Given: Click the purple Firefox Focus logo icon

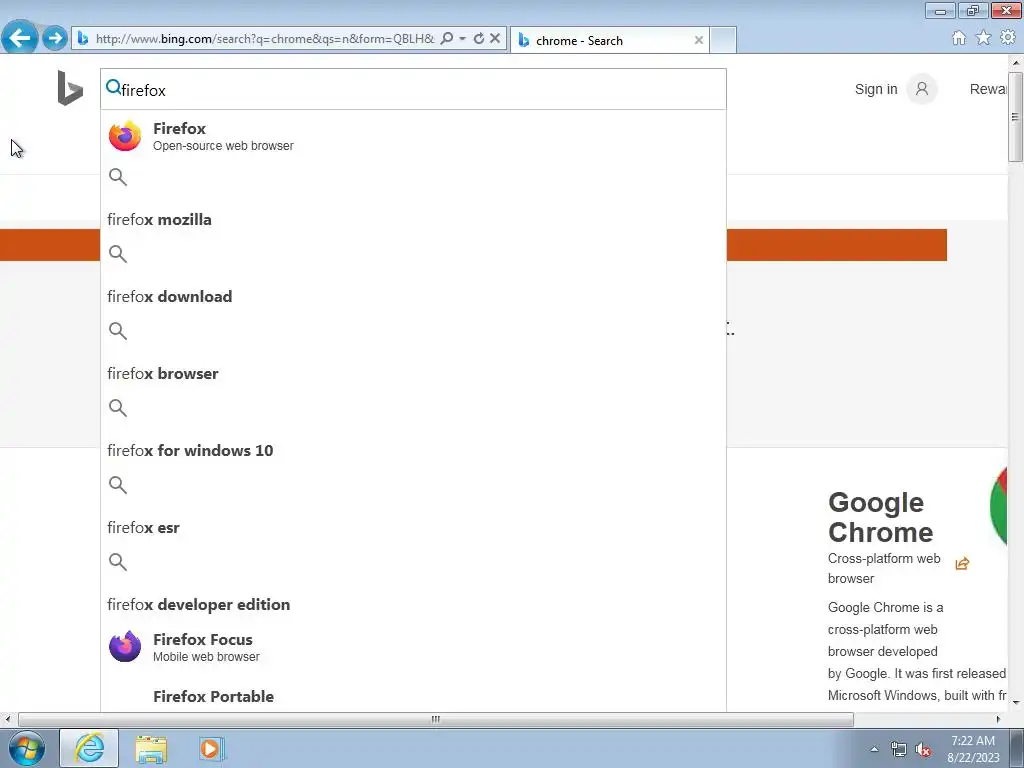Looking at the screenshot, I should click(125, 647).
